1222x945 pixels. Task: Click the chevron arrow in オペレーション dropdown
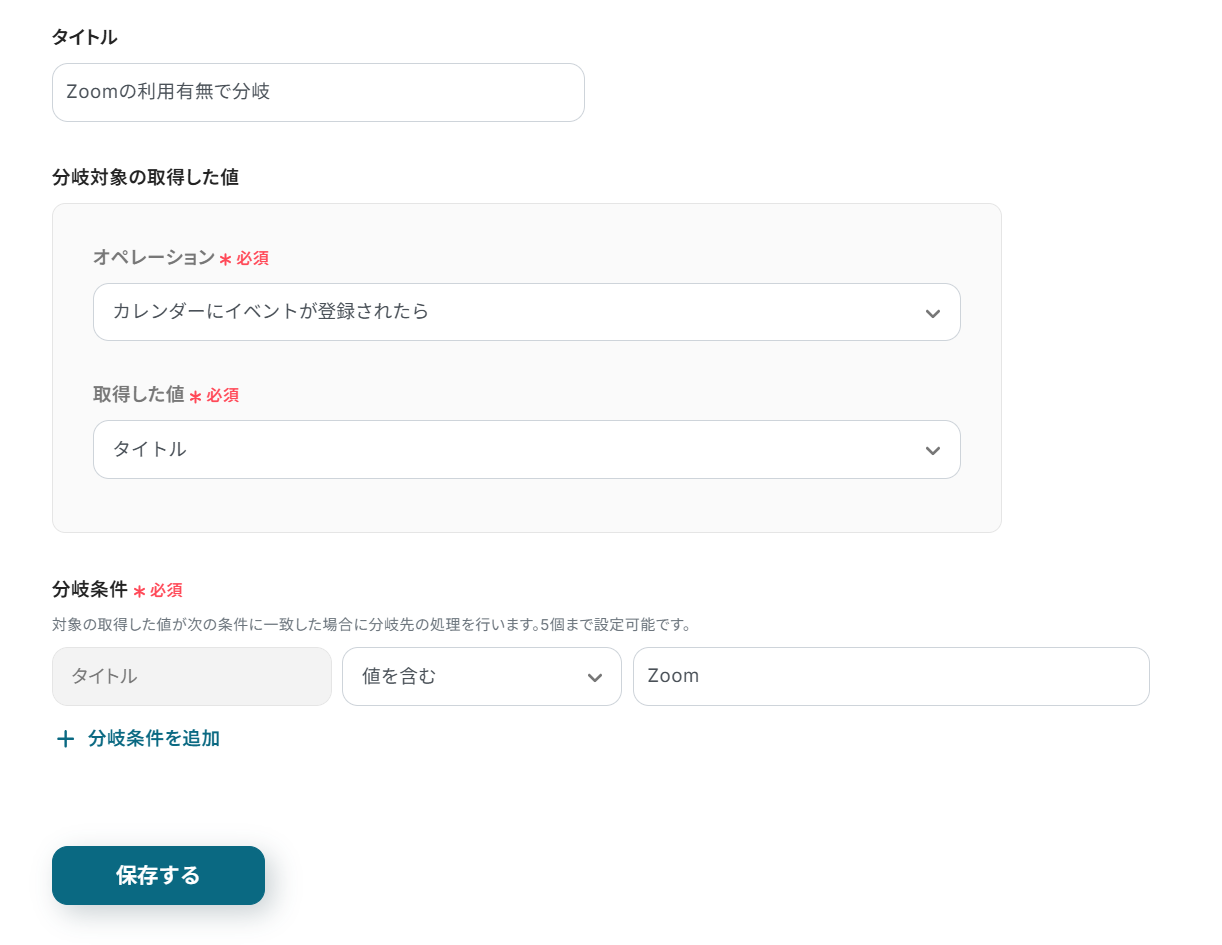click(x=932, y=313)
